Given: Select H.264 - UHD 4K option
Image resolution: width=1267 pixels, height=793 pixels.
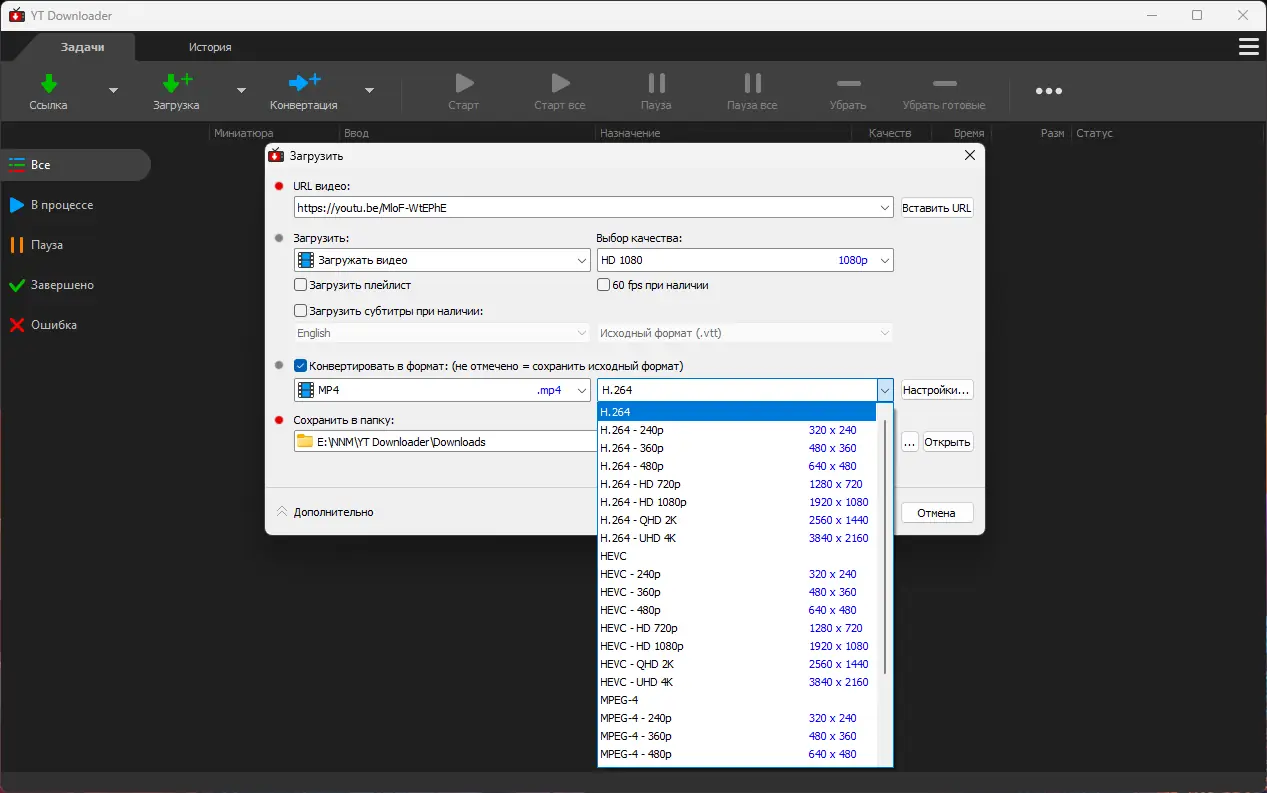Looking at the screenshot, I should (x=737, y=538).
